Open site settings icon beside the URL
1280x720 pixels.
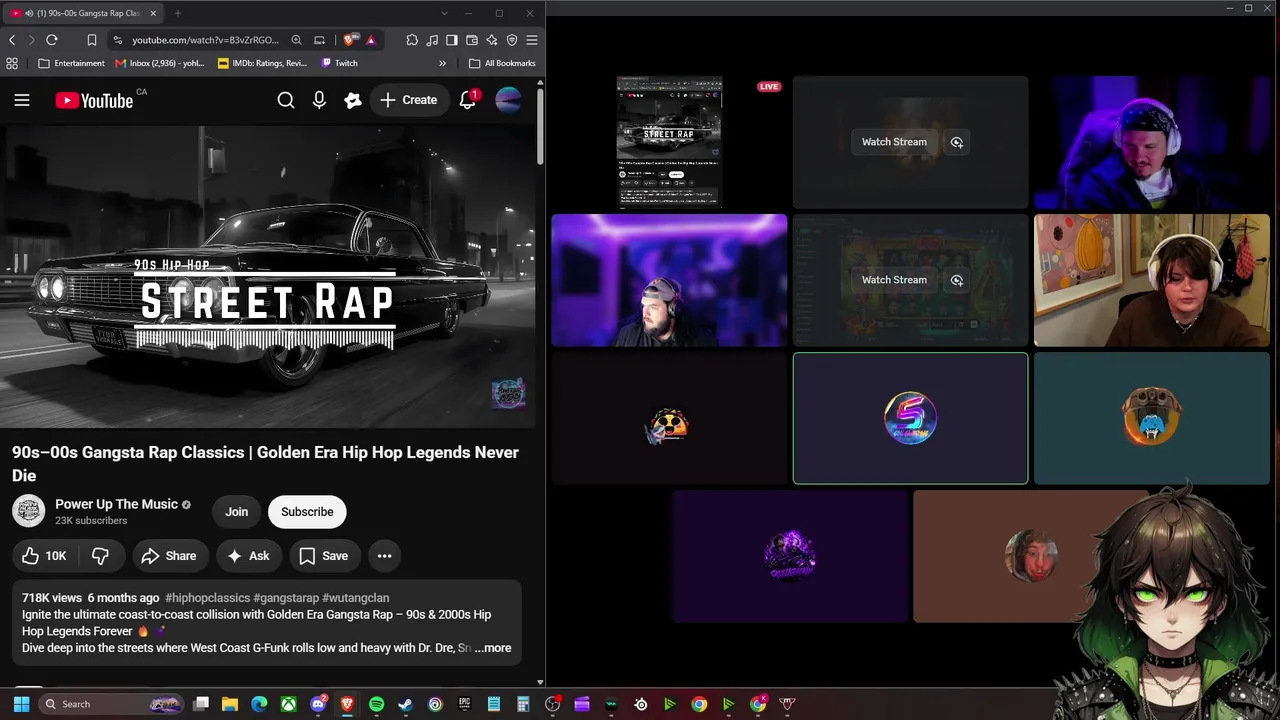118,40
